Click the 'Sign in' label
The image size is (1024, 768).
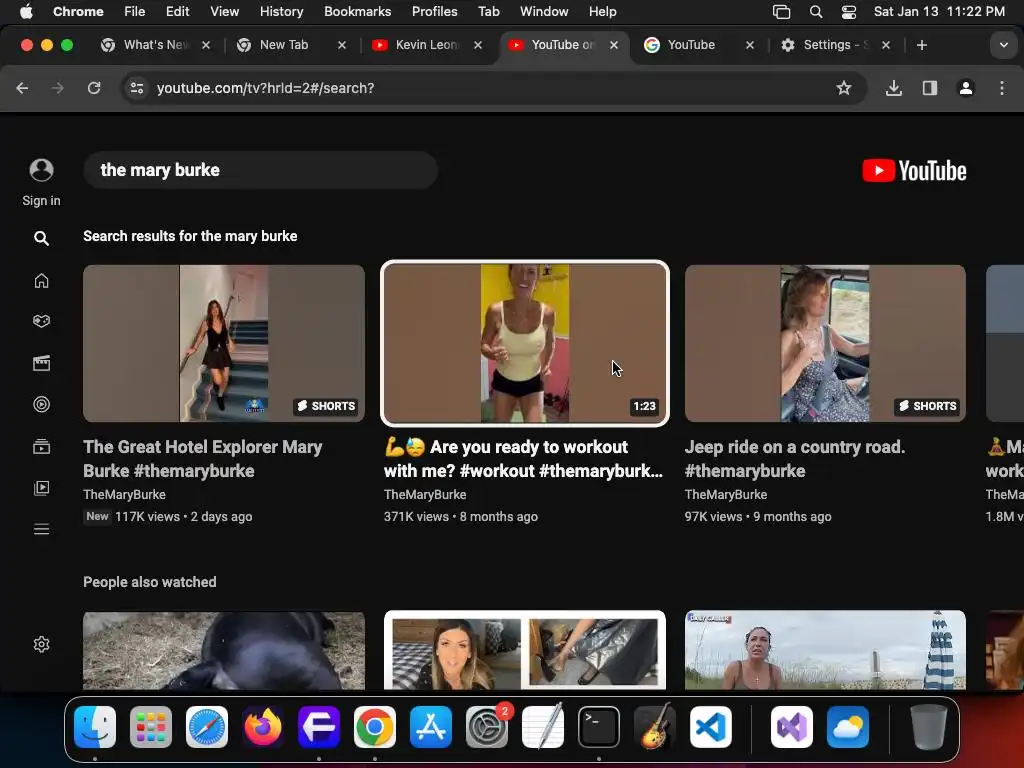point(41,200)
